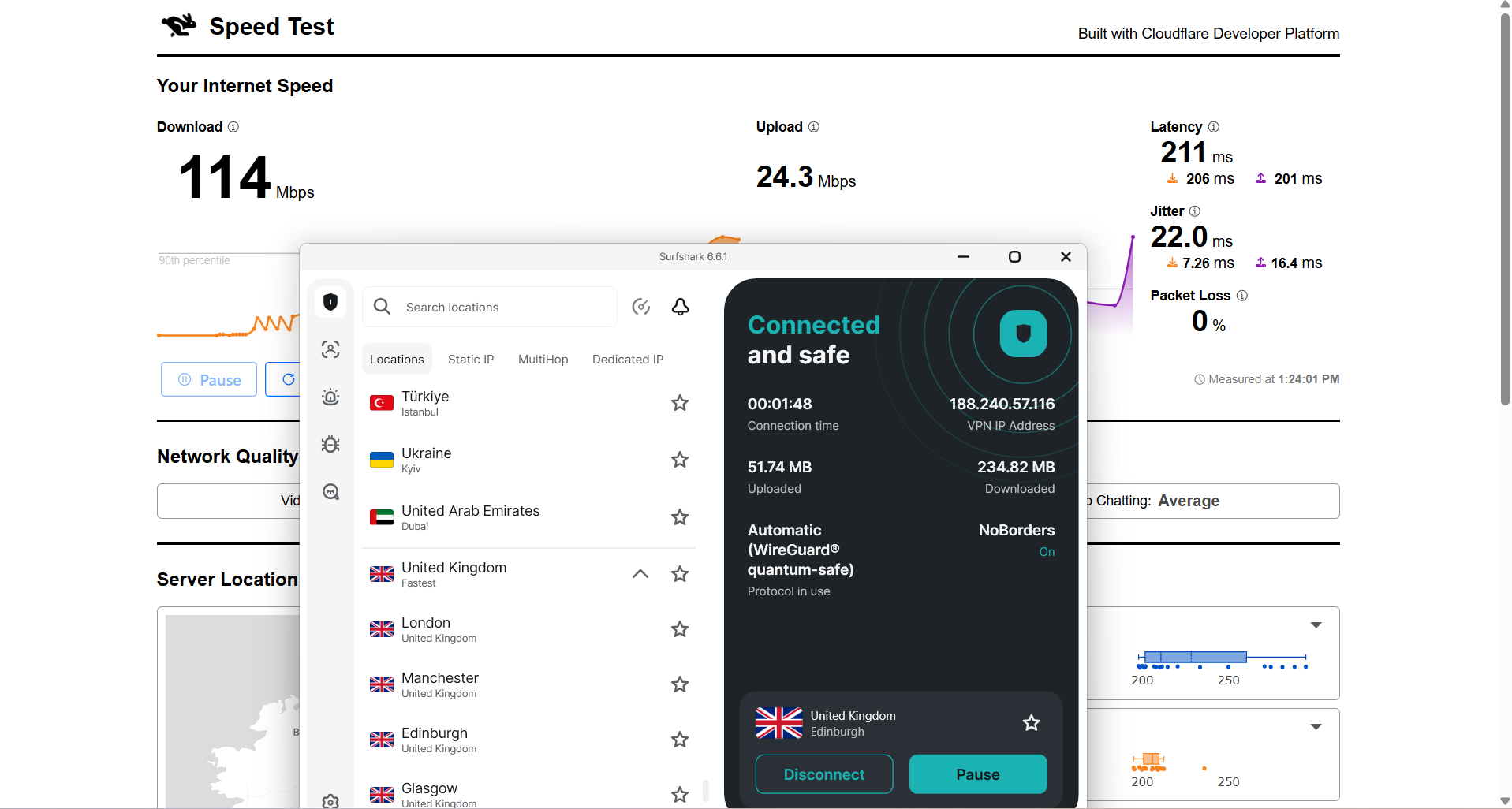Expand the first latency distribution chart
This screenshot has width=1512, height=809.
(x=1316, y=624)
